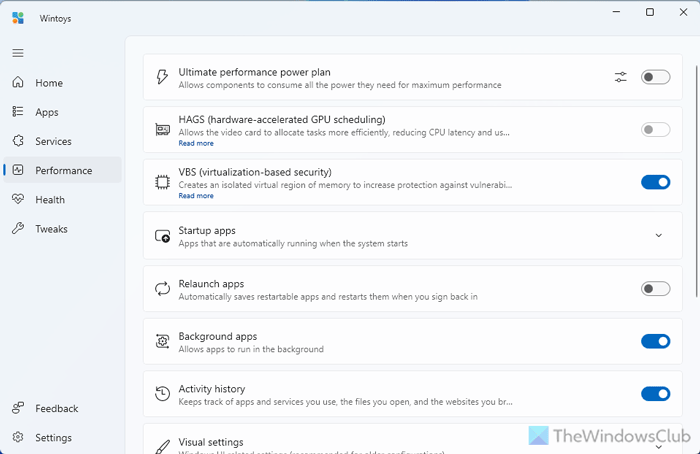Open the Visual settings row

point(400,442)
